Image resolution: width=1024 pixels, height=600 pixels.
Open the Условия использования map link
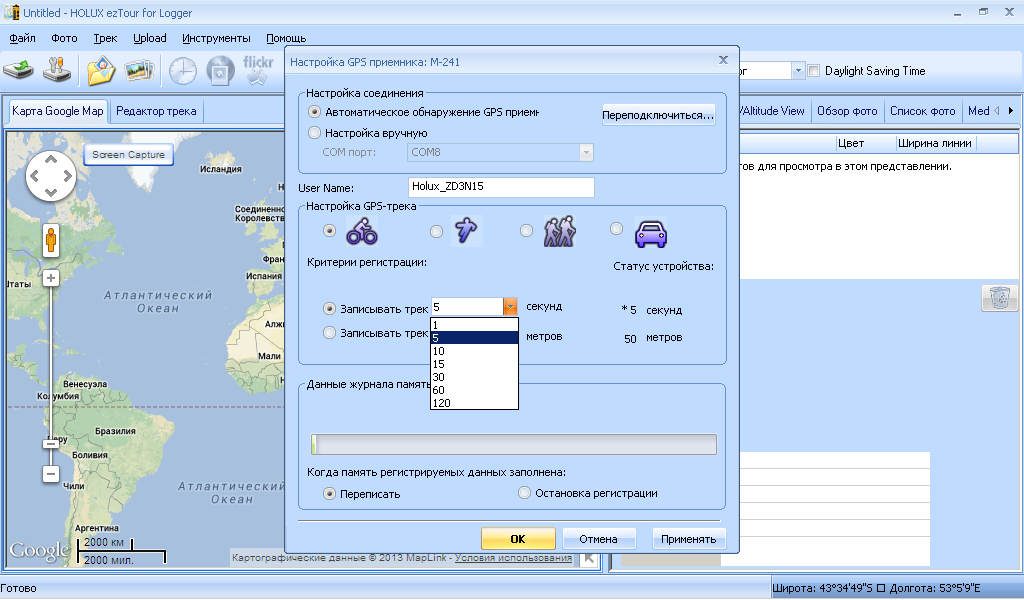[x=513, y=558]
